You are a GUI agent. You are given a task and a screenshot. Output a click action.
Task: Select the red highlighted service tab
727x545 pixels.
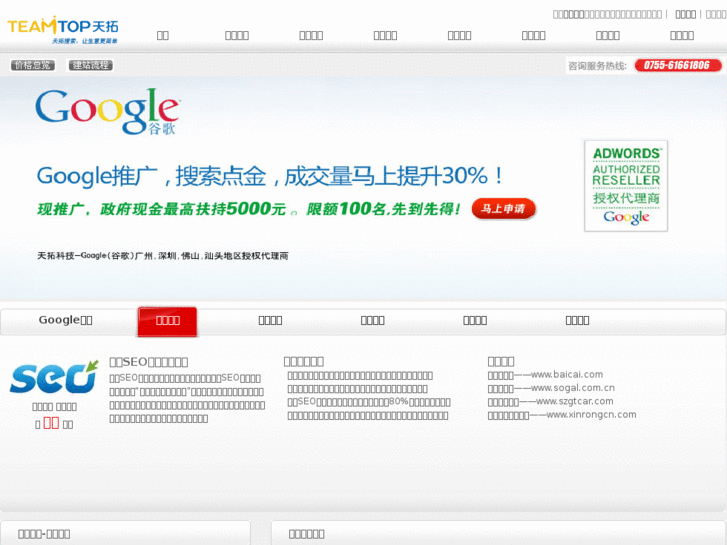point(167,321)
